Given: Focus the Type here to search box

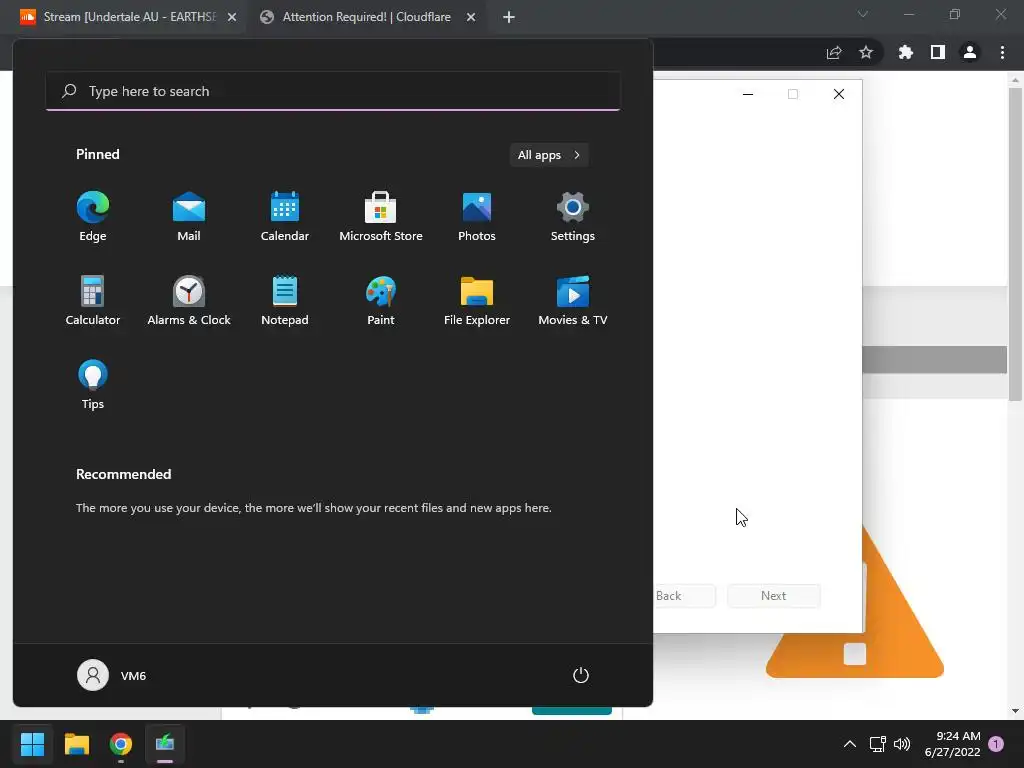Looking at the screenshot, I should tap(333, 91).
